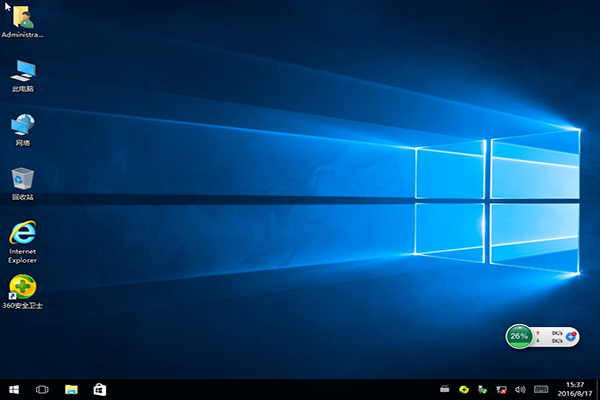Open the disconnected network tray icon

(x=501, y=390)
